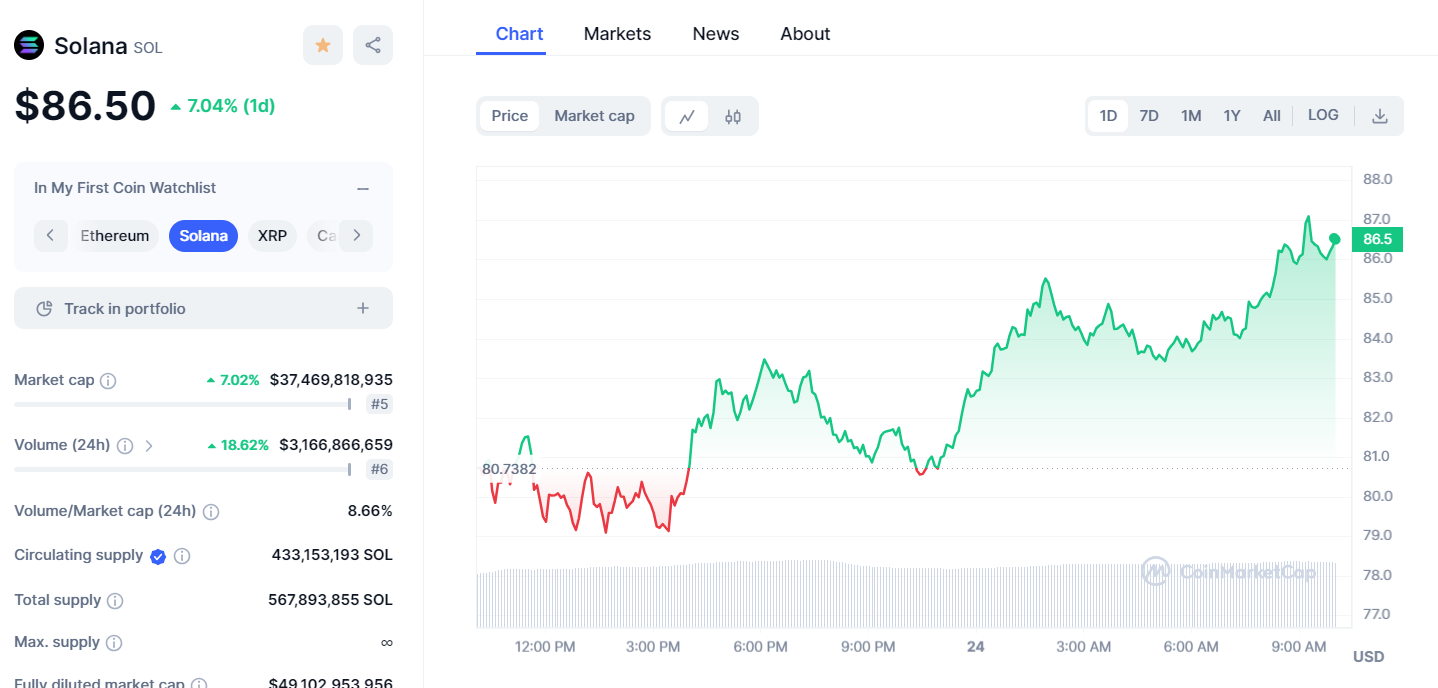Click the 24 date label on the time axis
This screenshot has width=1438, height=688.
[976, 647]
